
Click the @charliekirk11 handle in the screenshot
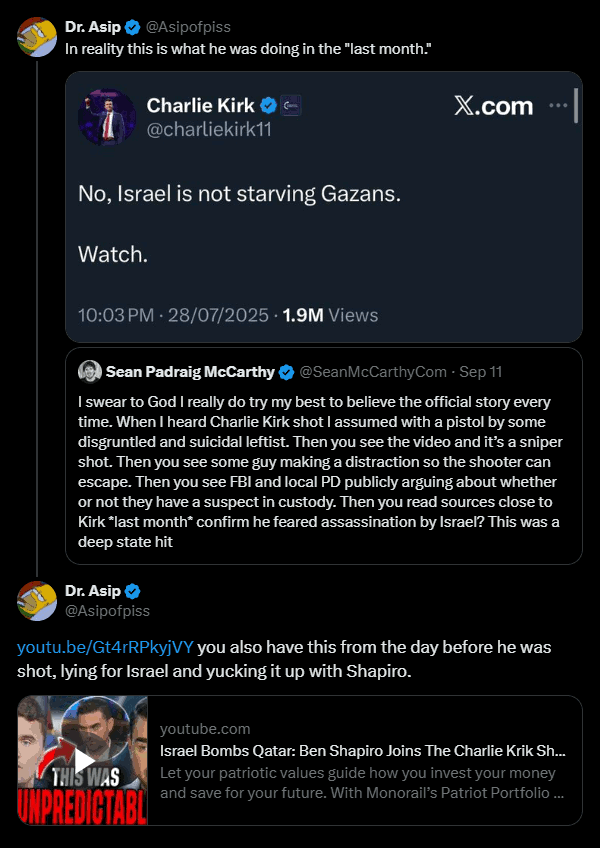coord(210,129)
